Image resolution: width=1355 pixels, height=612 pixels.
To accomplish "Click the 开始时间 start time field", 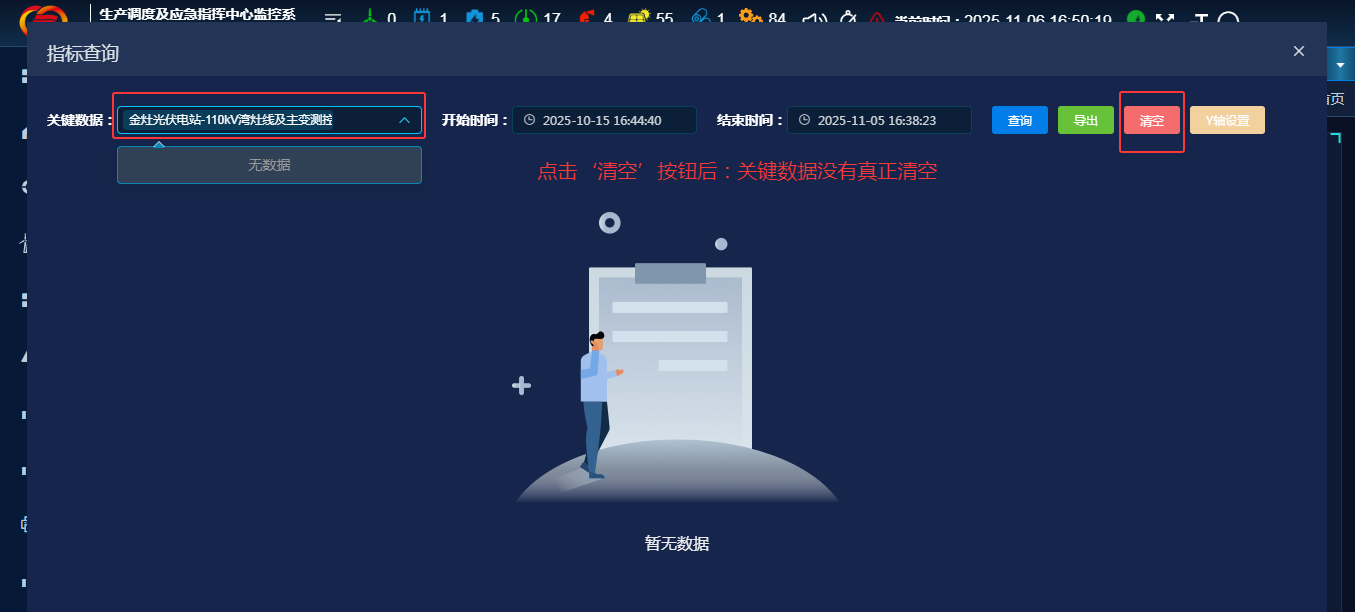I will [x=604, y=120].
